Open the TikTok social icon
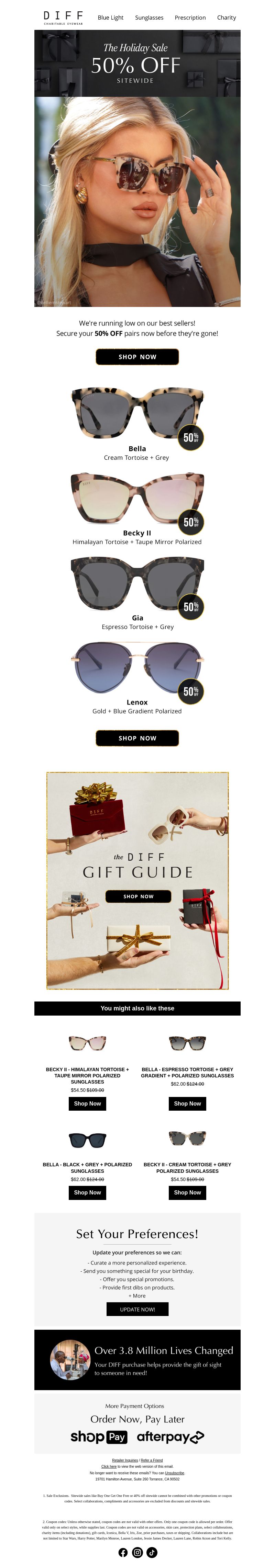This screenshot has width=275, height=1568. (x=152, y=1552)
